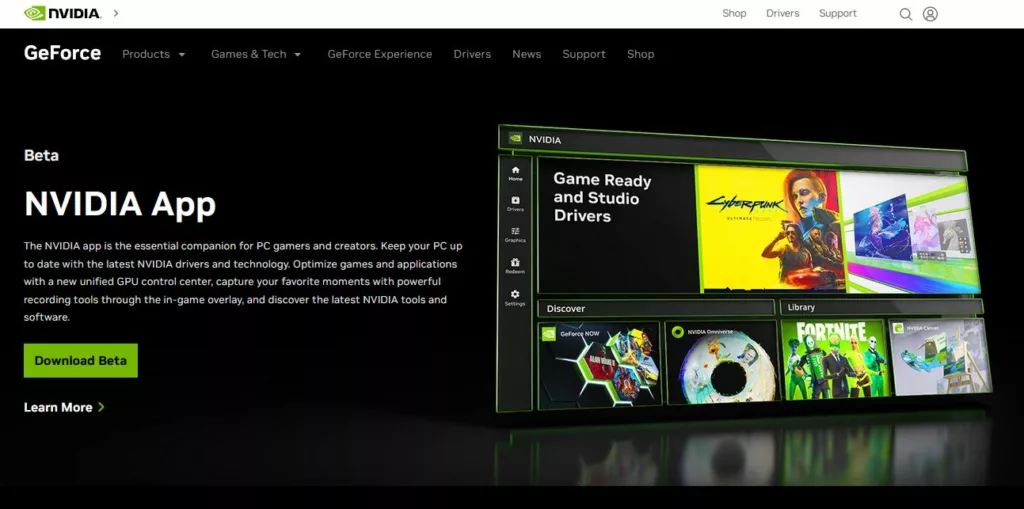
Task: Follow the Learn More link
Action: [x=64, y=407]
